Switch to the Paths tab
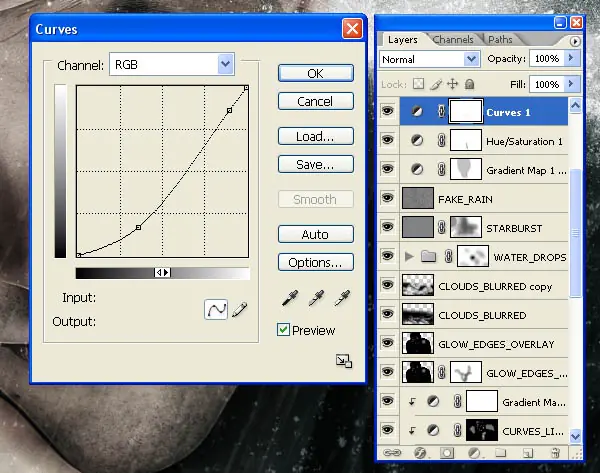Viewport: 600px width, 473px height. tap(500, 39)
